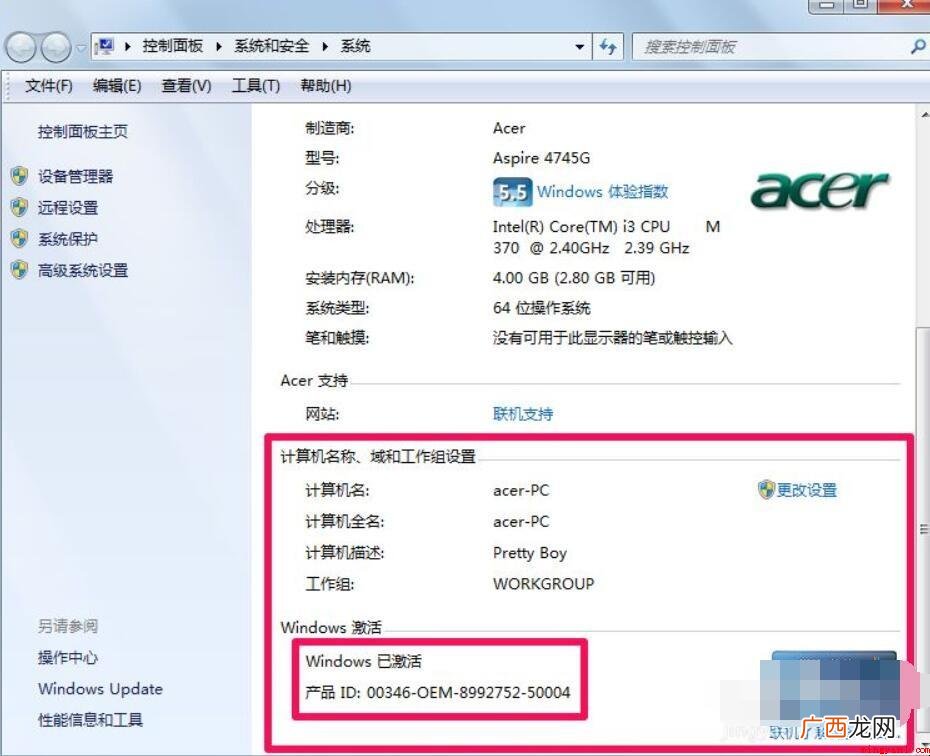Open 高级系统设置 from the sidebar

coord(83,270)
